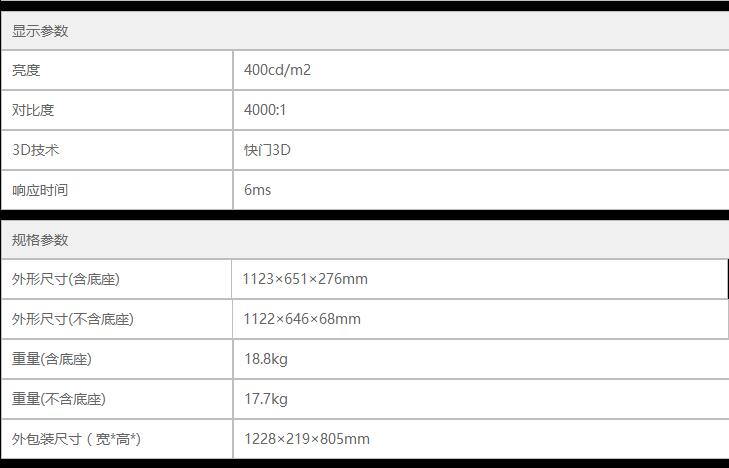Select the 3D技术 label cell

pos(36,150)
